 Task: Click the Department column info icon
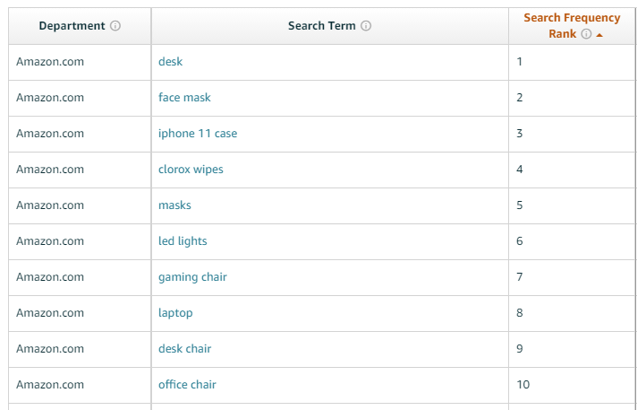pyautogui.click(x=115, y=26)
